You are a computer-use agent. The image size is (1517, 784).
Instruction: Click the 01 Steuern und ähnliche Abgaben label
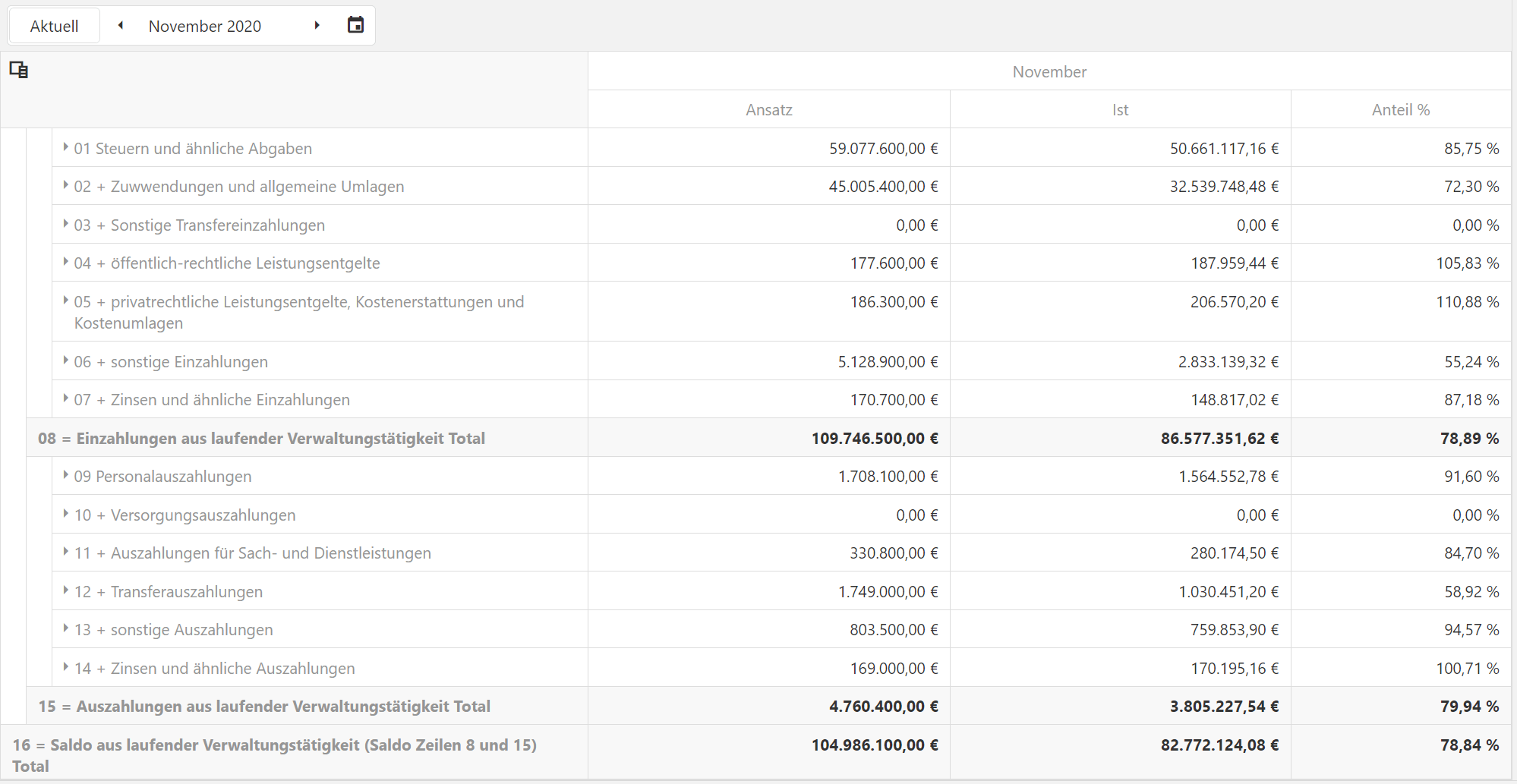(x=193, y=148)
